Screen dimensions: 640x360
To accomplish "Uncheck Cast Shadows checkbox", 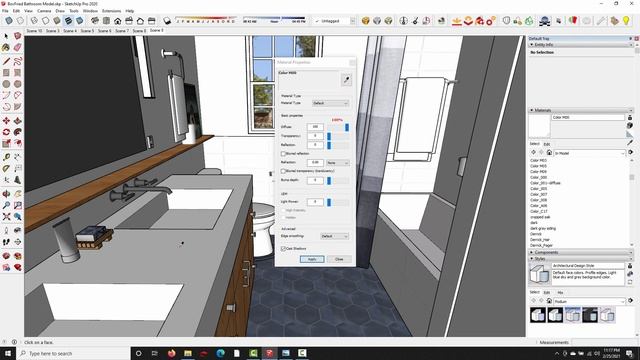I will [283, 248].
